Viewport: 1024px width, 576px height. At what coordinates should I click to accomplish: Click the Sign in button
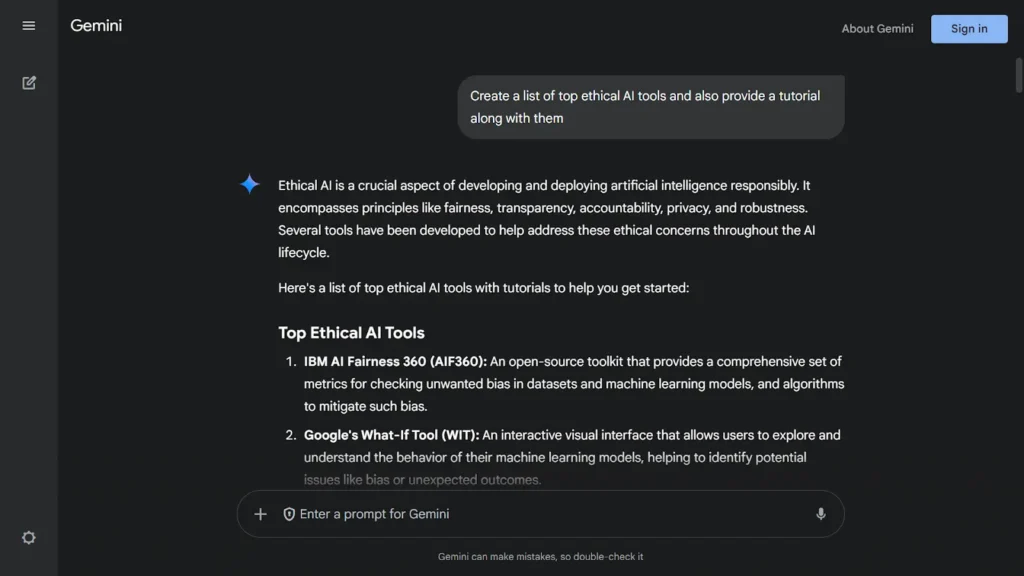(x=969, y=29)
